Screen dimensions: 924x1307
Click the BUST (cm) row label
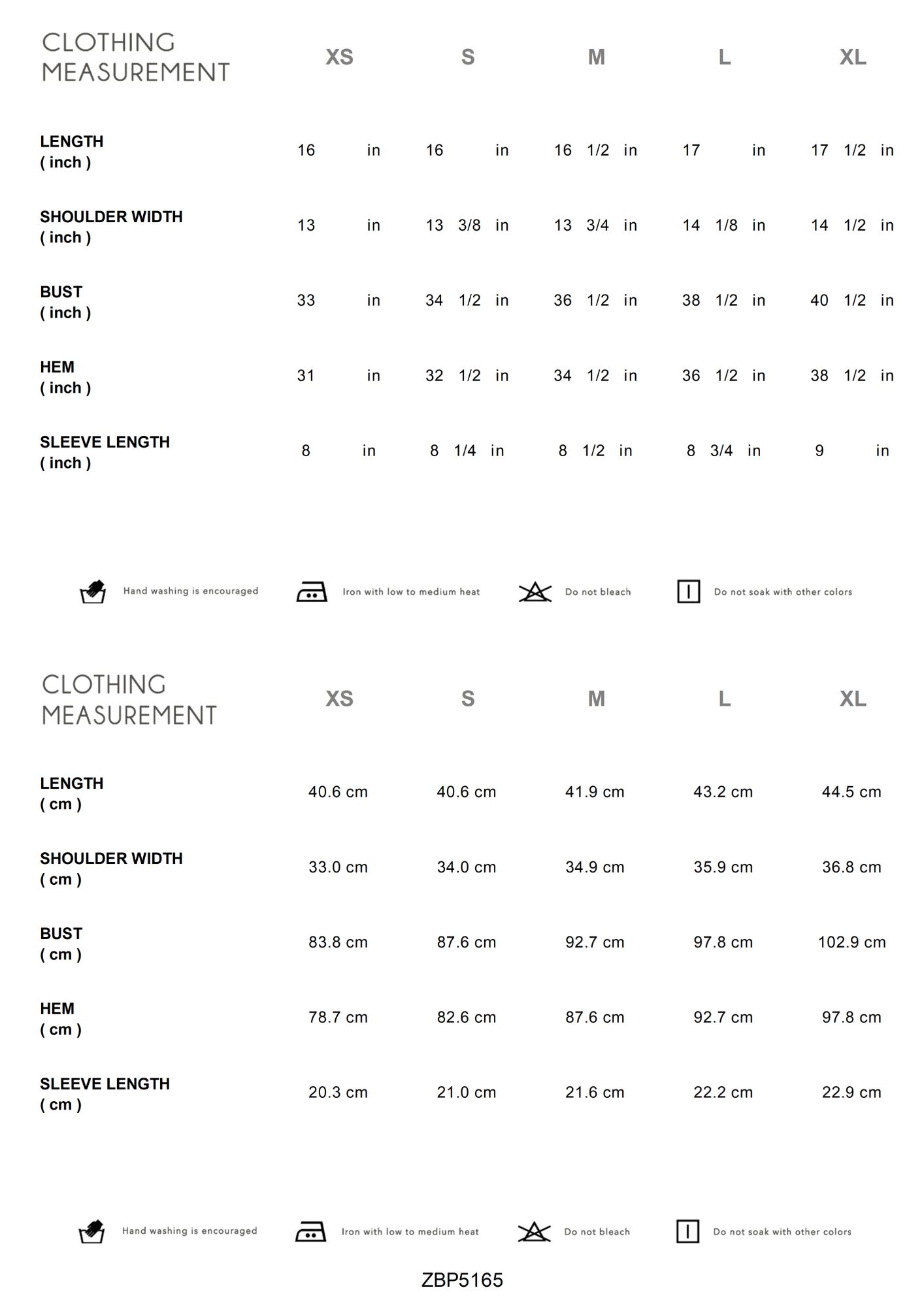coord(61,944)
